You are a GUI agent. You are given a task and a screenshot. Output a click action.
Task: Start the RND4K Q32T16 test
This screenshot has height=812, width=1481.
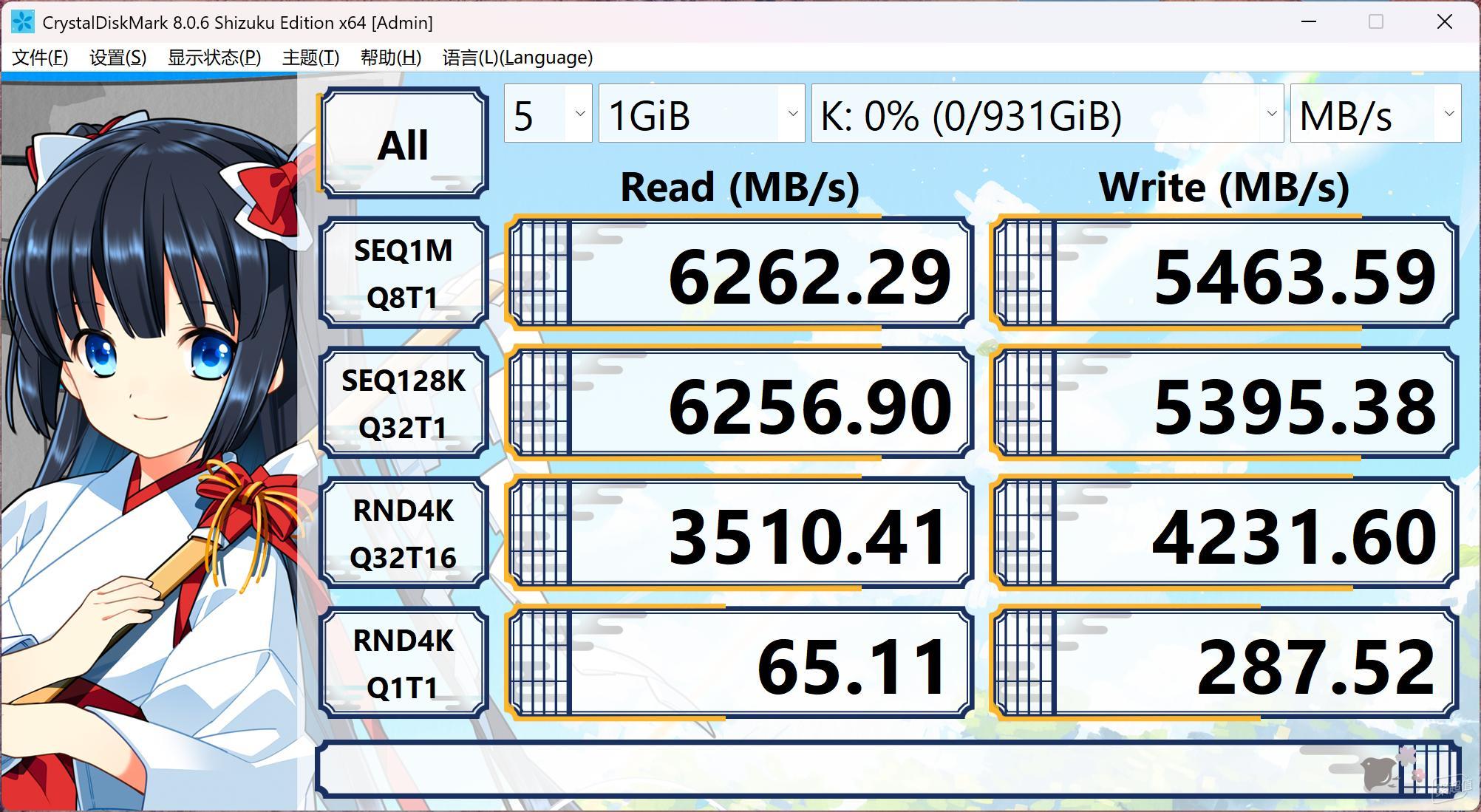(403, 533)
